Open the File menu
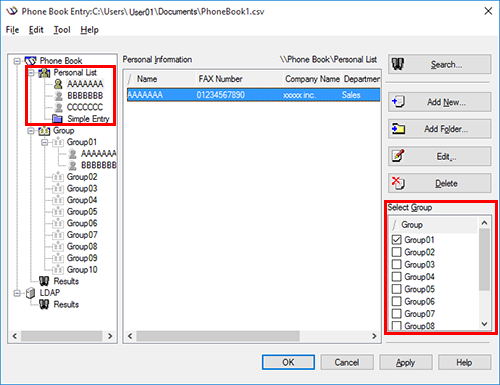 pyautogui.click(x=12, y=30)
